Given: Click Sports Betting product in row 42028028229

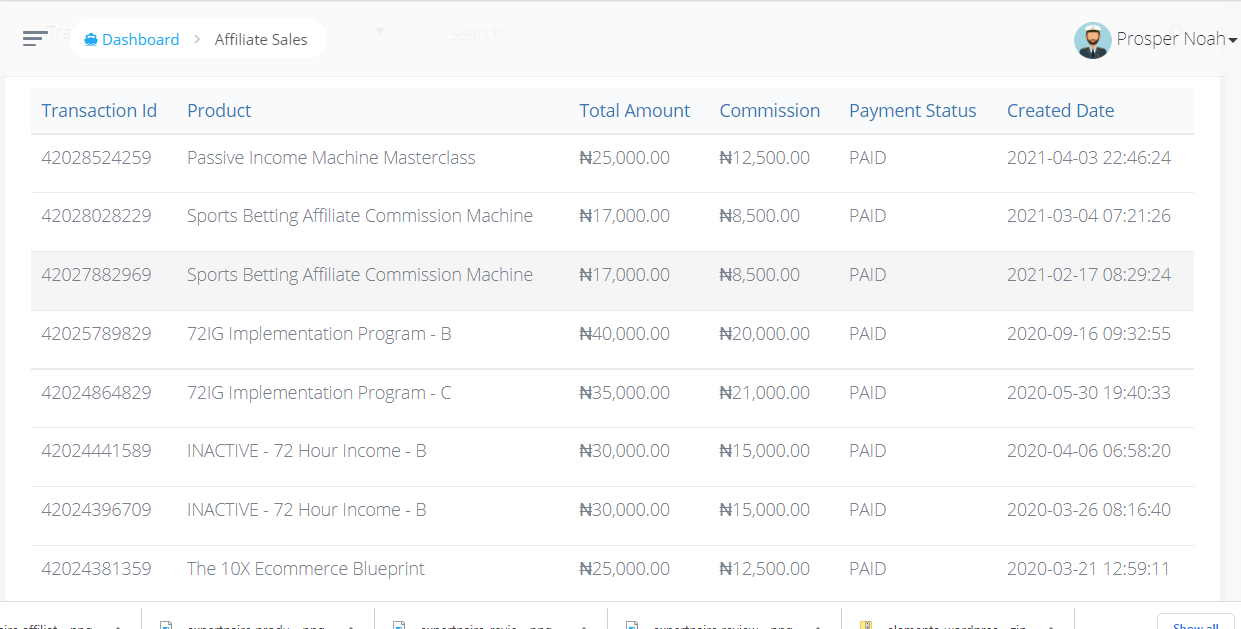Looking at the screenshot, I should click(360, 216).
